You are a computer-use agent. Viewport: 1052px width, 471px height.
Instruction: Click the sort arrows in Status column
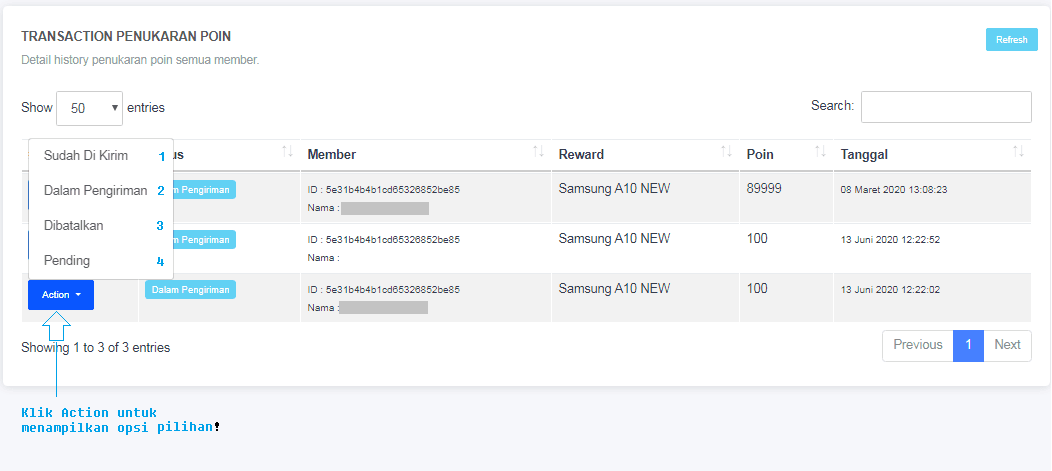pos(288,152)
